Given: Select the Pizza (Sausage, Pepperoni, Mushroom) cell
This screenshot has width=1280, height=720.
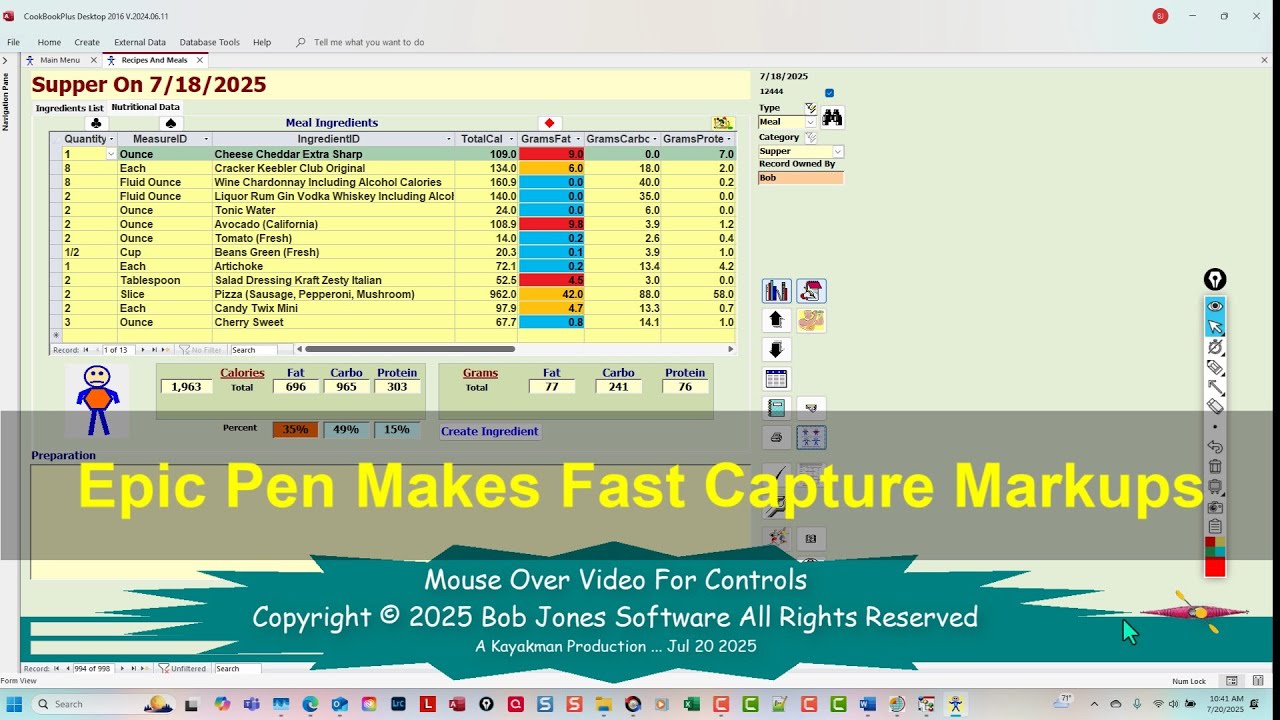Looking at the screenshot, I should (x=333, y=294).
